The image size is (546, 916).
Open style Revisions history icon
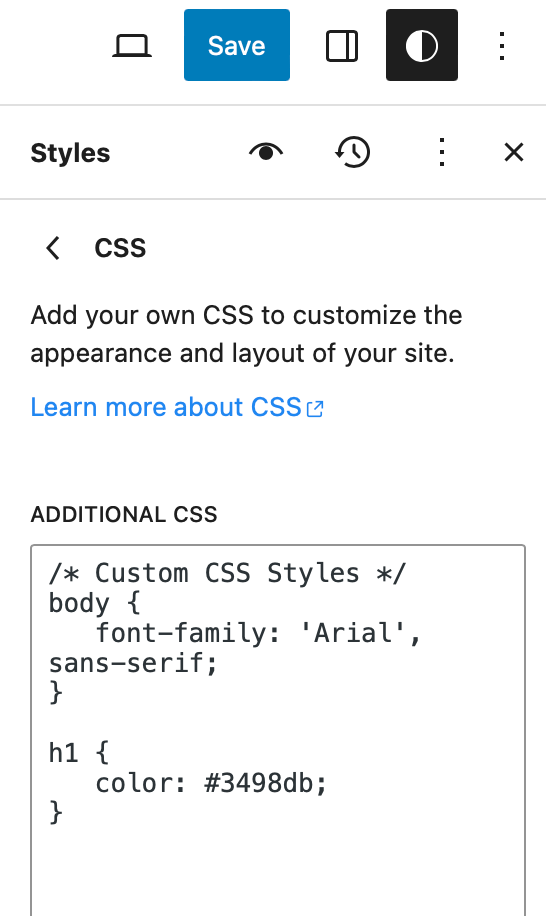353,152
